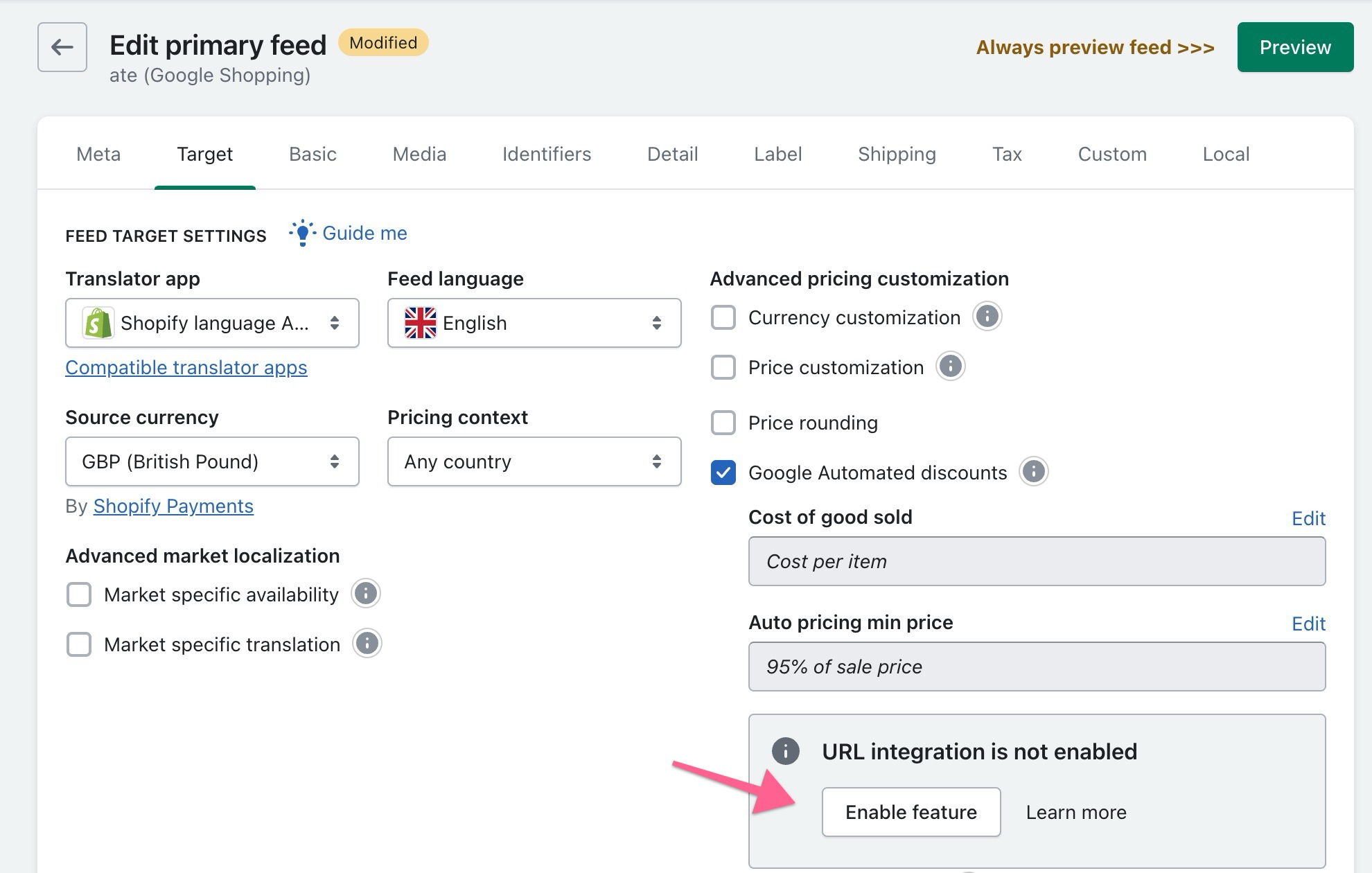Enable Currency customization checkbox
This screenshot has width=1372, height=873.
(723, 317)
